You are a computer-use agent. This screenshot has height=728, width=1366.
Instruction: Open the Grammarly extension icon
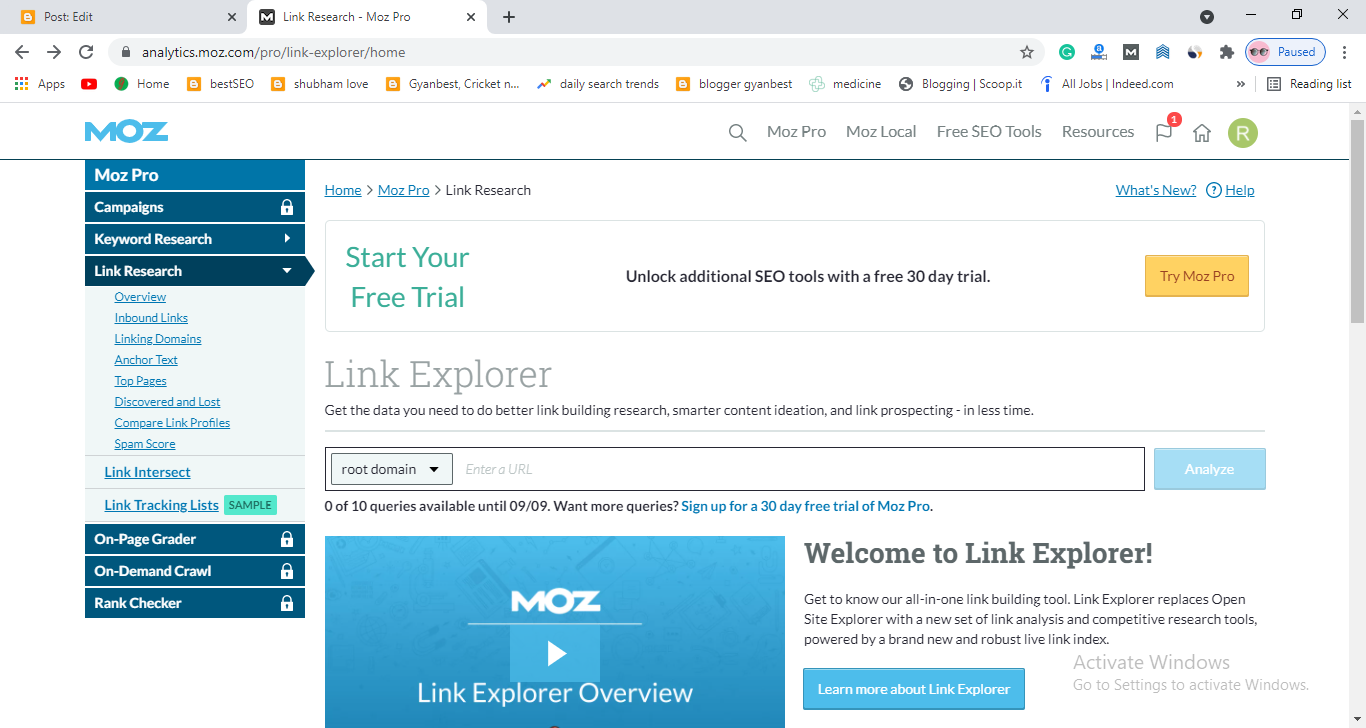(x=1067, y=52)
